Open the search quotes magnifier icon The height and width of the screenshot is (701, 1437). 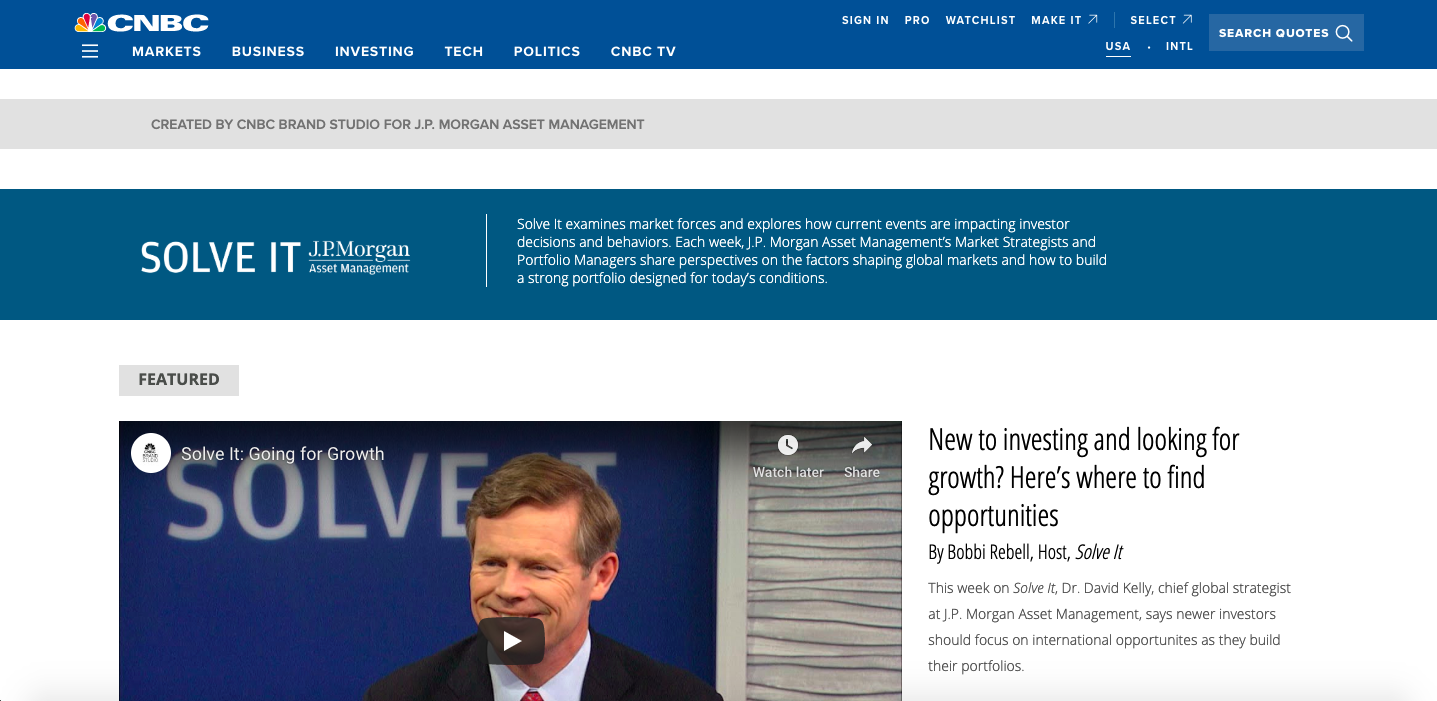click(1344, 31)
